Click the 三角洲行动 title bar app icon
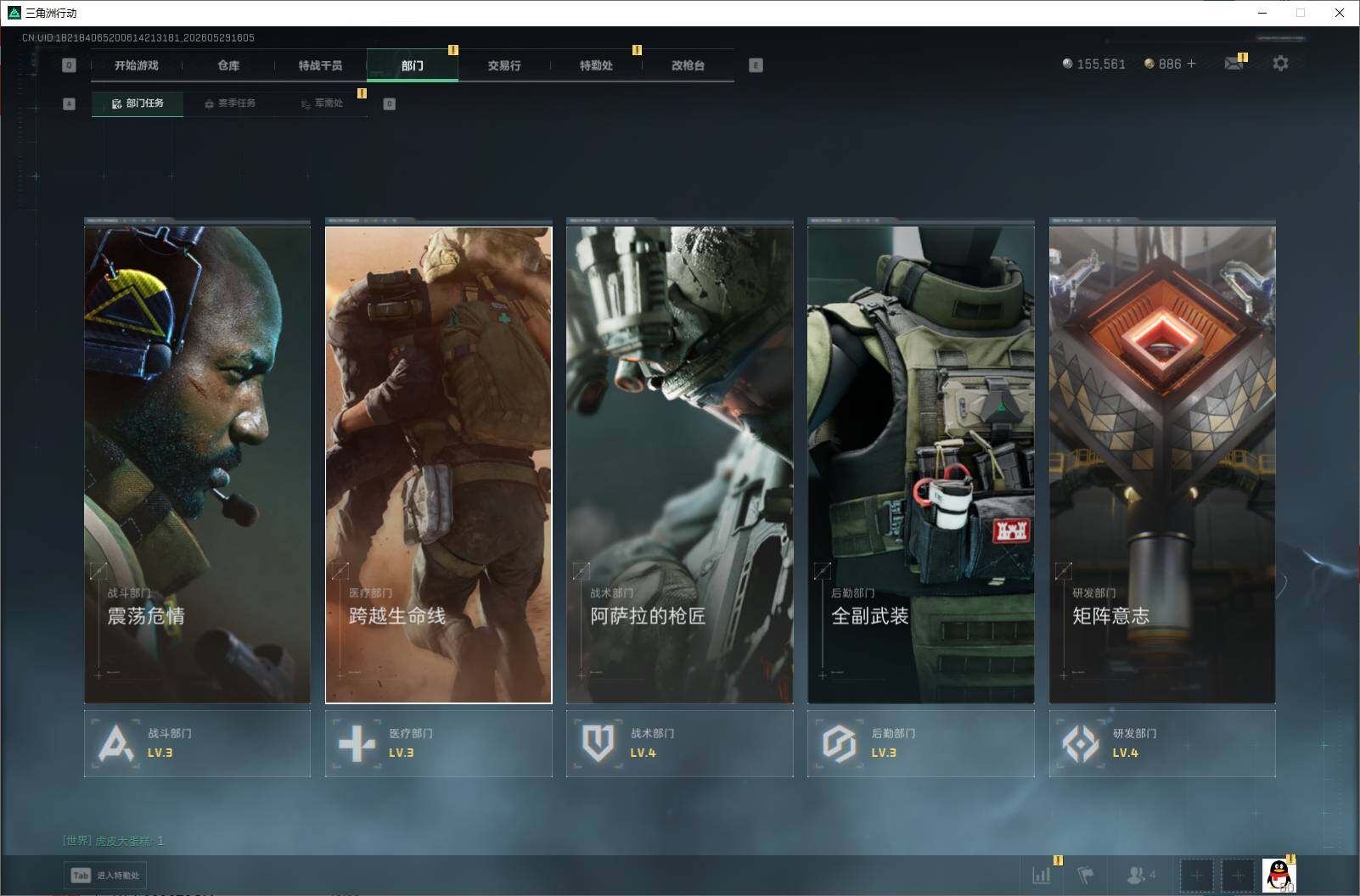The image size is (1360, 896). pos(14,13)
